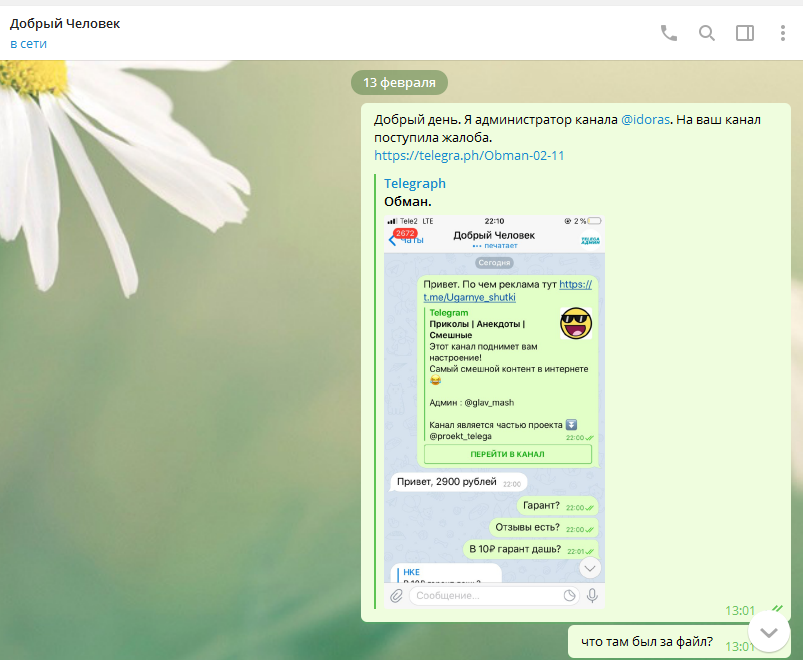Toggle the right side panel
Viewport: 803px width, 660px height.
[x=745, y=33]
